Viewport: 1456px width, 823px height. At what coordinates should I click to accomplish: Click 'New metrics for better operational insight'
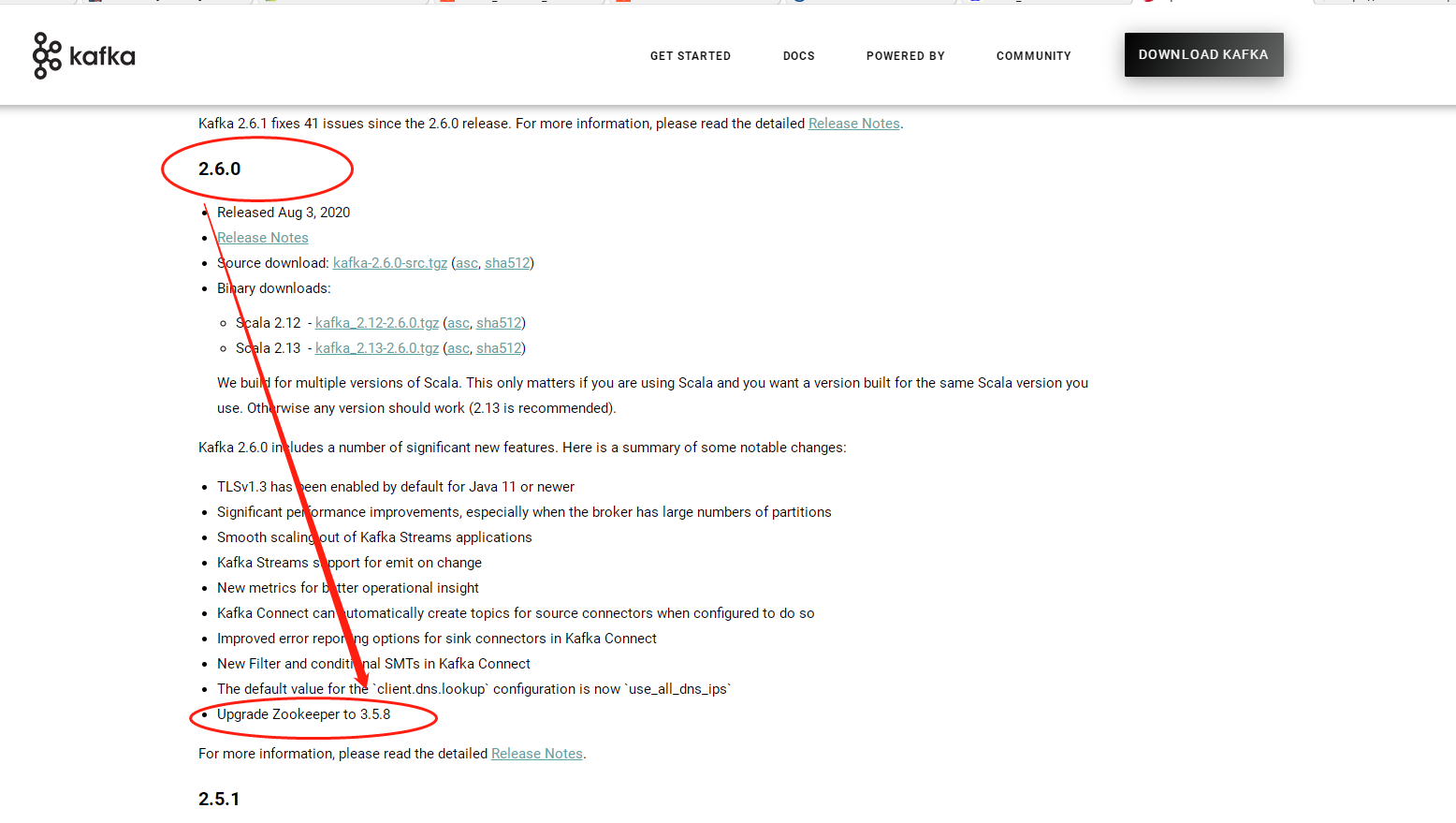(348, 588)
